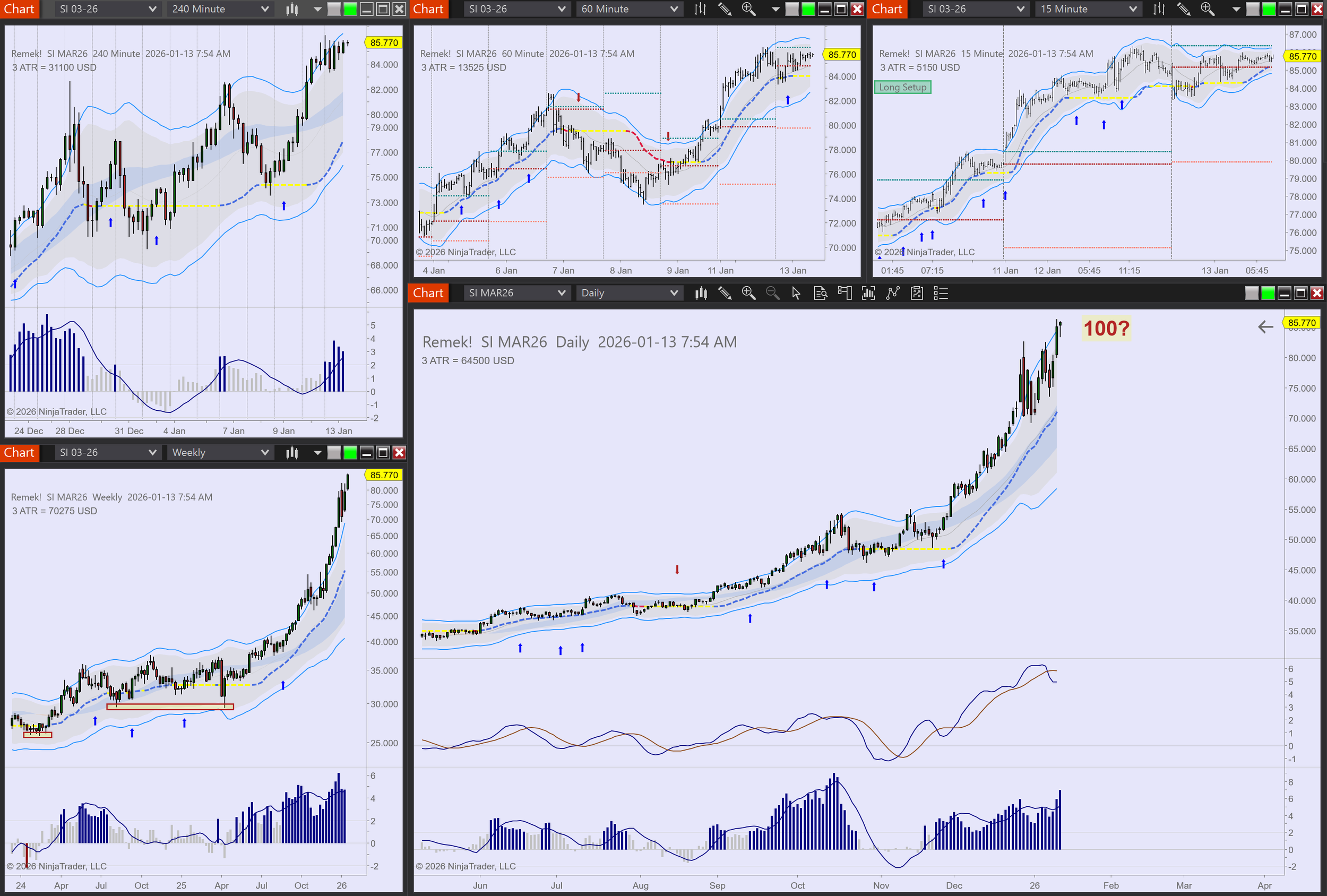Toggle green link button on Weekly chart

tap(350, 453)
